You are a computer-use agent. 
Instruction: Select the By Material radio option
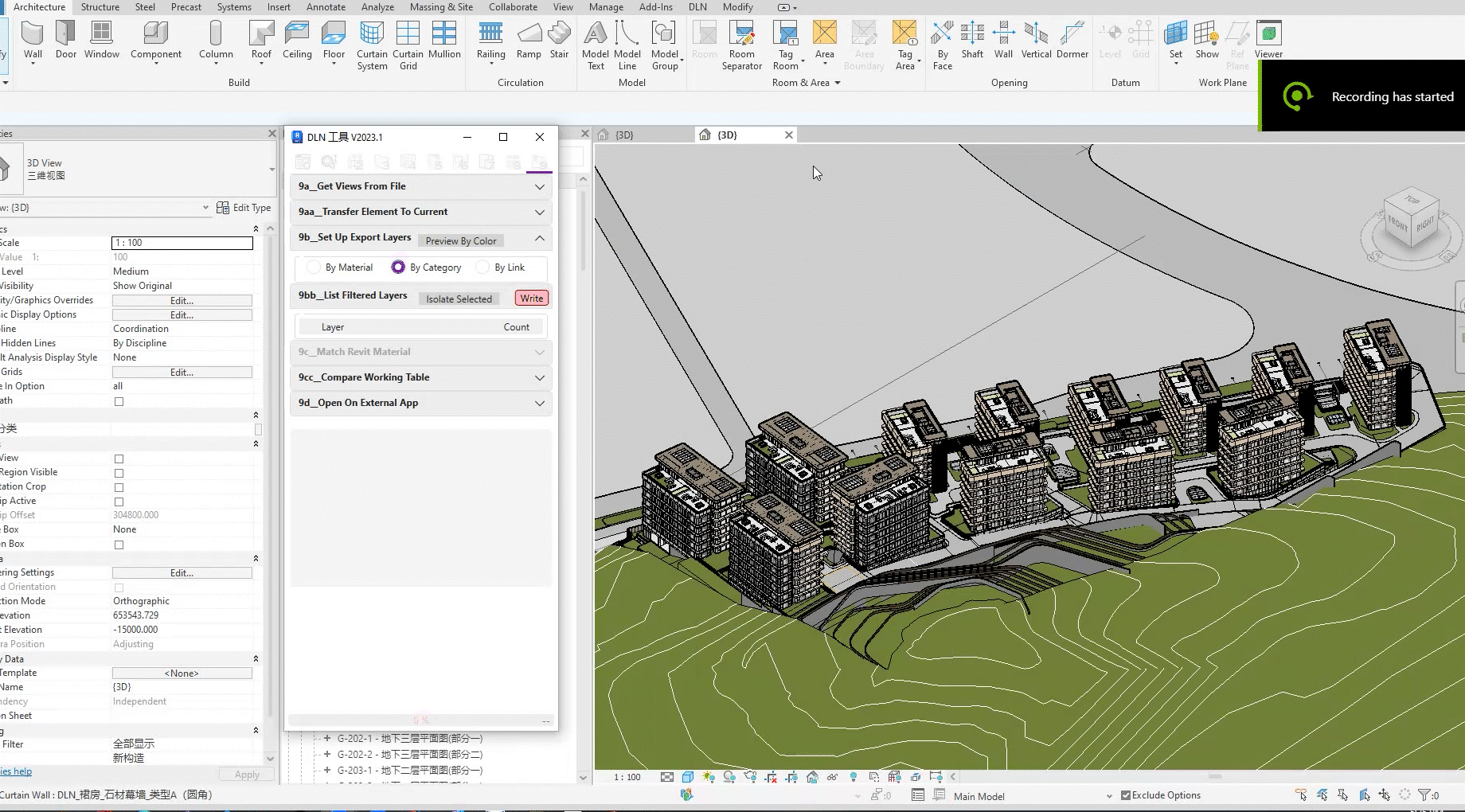coord(314,267)
